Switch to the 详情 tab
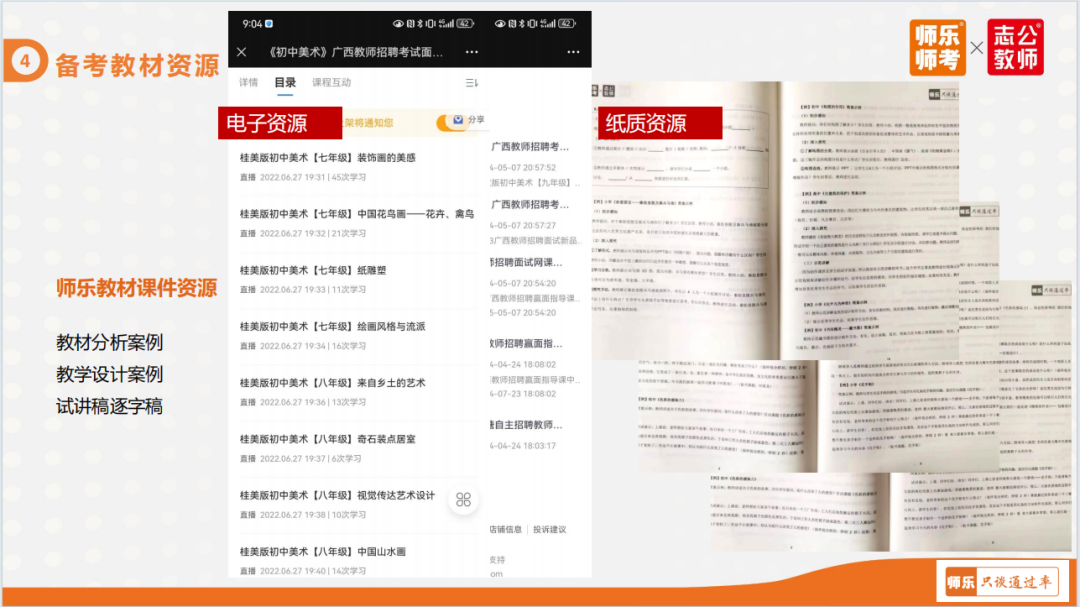Screen dimensions: 1080x607 249,83
